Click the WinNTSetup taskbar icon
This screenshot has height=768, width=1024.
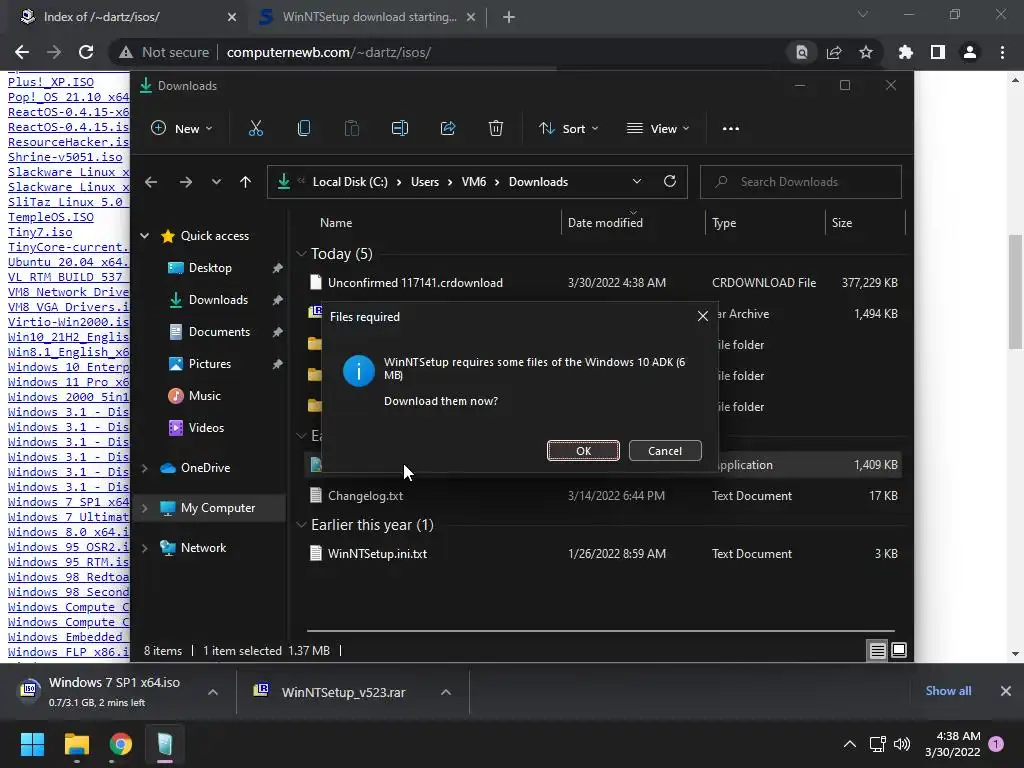click(x=165, y=744)
